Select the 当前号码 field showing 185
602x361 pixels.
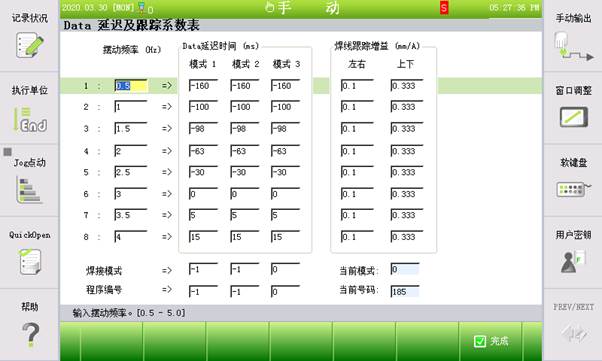(405, 291)
